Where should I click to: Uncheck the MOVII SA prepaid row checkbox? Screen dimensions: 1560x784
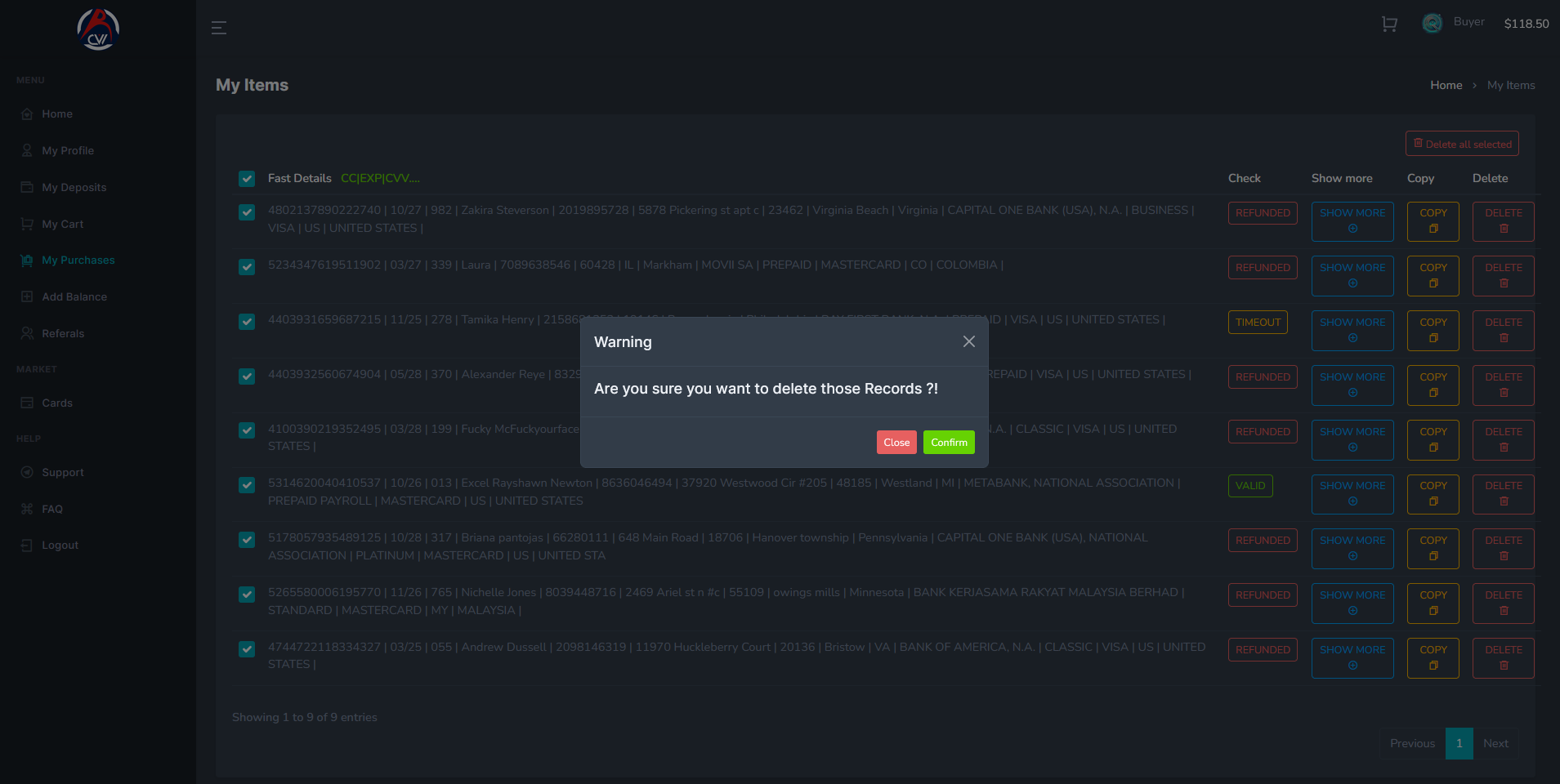(247, 267)
